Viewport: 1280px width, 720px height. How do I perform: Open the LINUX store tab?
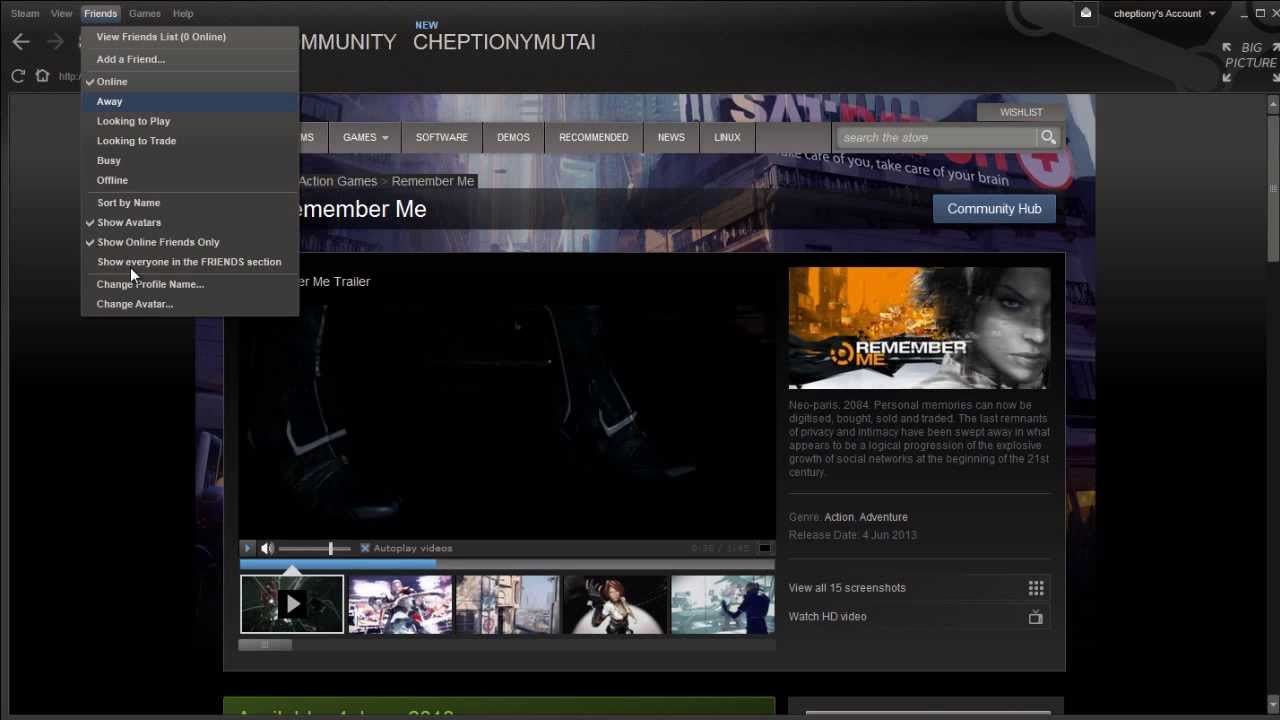727,137
